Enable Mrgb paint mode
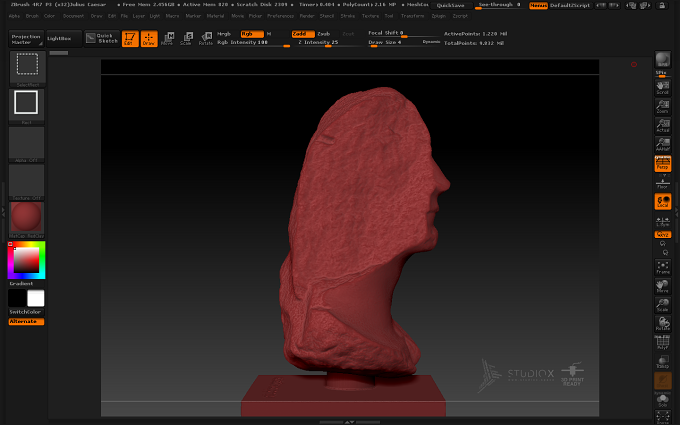The width and height of the screenshot is (680, 425). coord(224,34)
